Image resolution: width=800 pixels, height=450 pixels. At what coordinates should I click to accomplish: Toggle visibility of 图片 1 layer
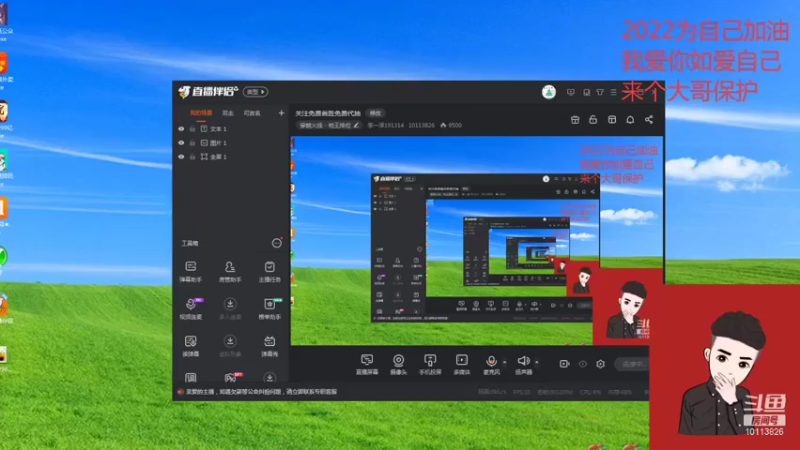coord(181,143)
